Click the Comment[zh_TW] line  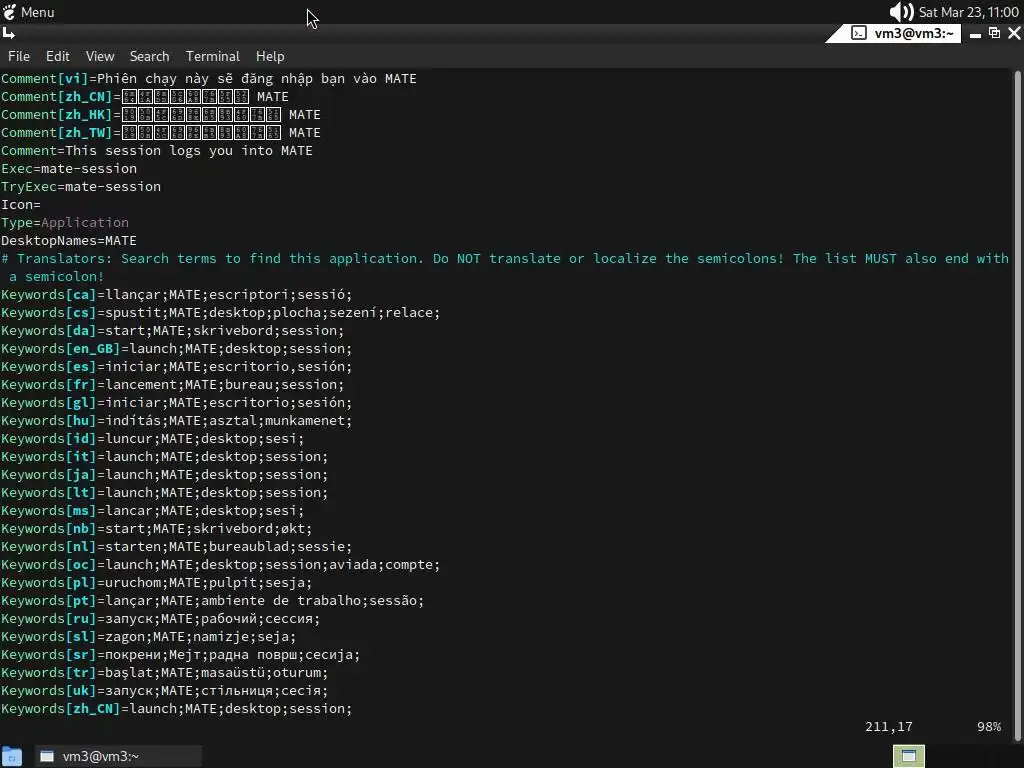[161, 133]
